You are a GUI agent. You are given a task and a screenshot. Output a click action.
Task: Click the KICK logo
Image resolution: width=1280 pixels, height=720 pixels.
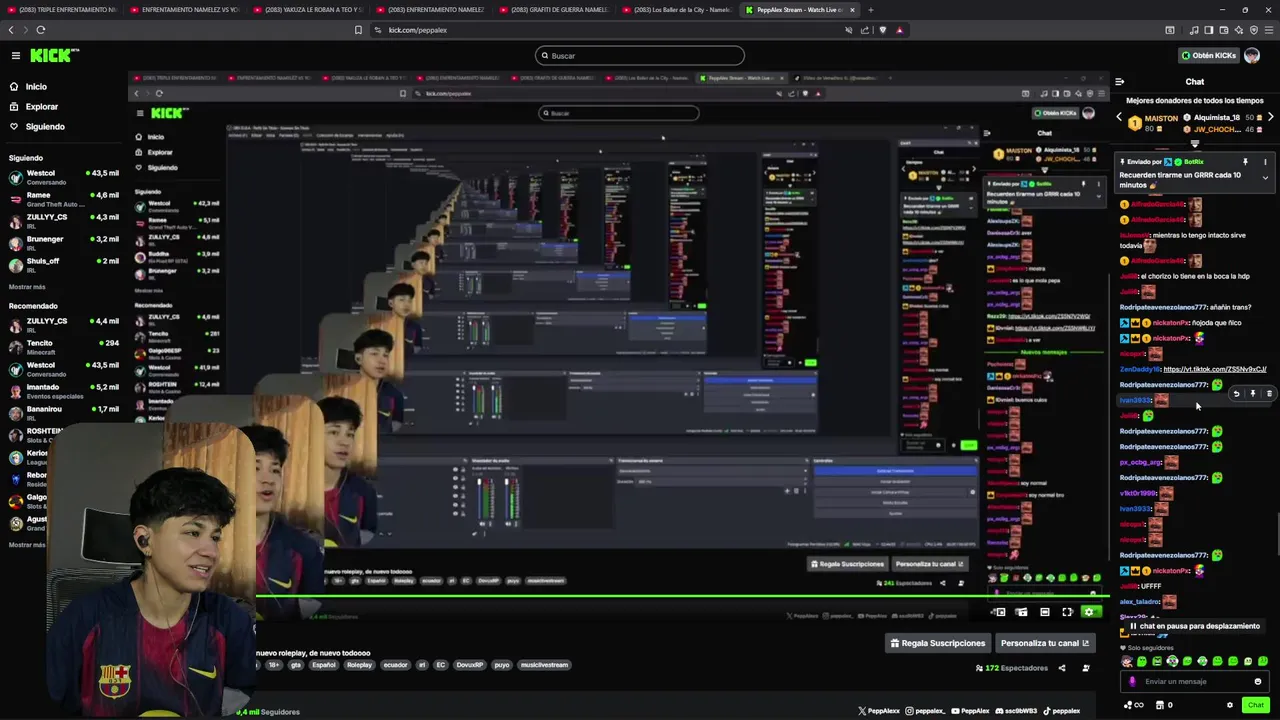pyautogui.click(x=54, y=56)
